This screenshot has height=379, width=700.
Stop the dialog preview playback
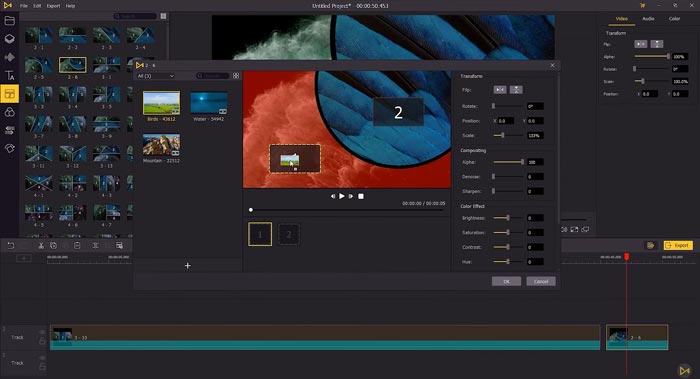(361, 196)
